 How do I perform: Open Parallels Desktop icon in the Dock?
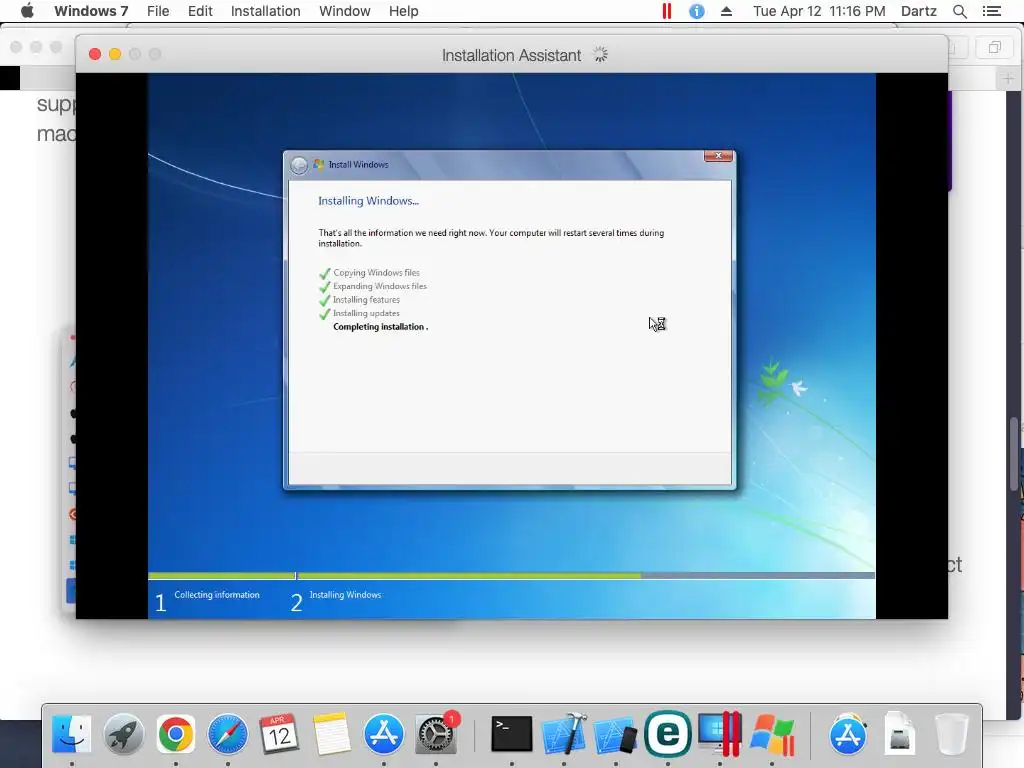(720, 733)
